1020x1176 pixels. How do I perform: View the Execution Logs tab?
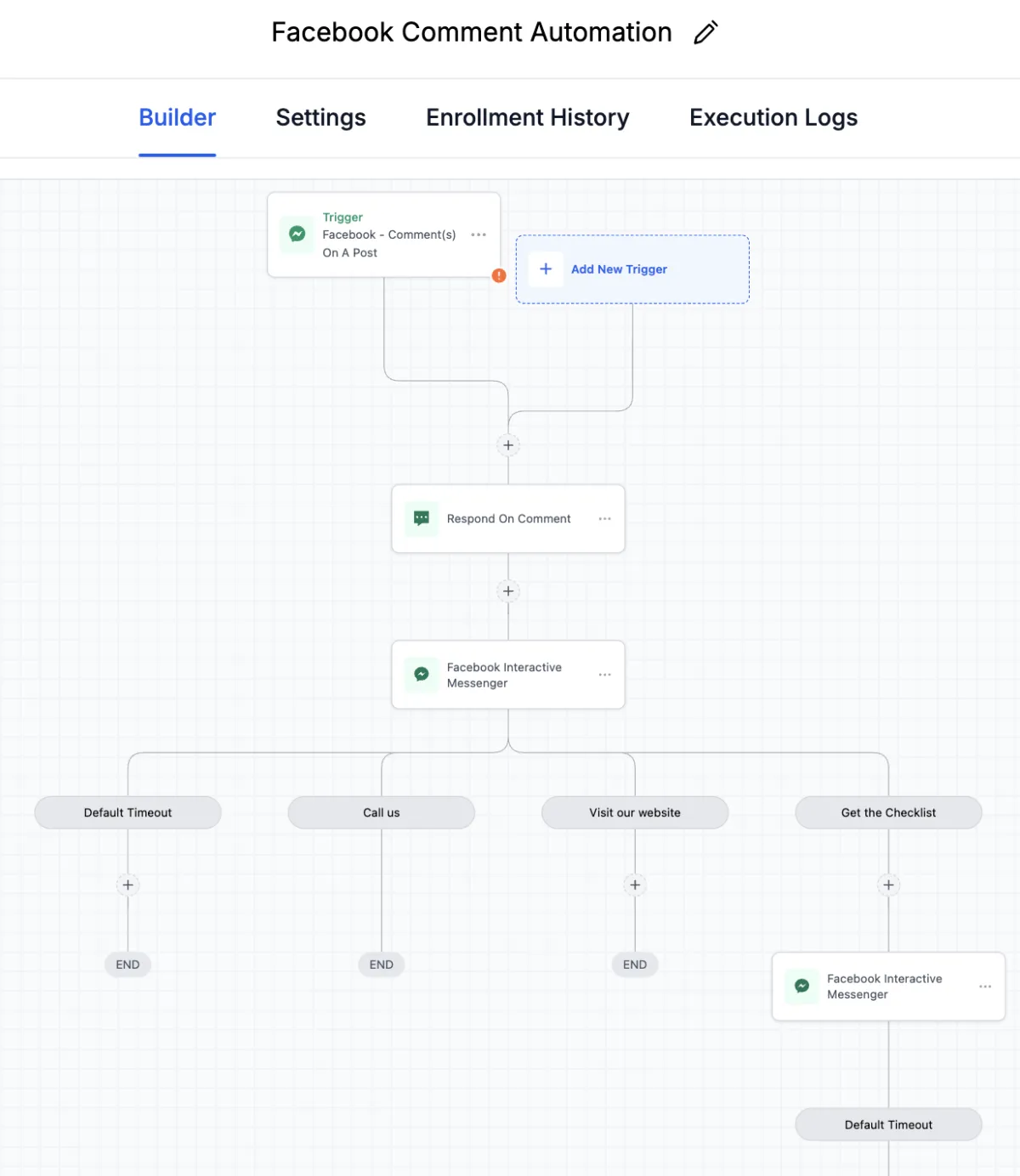[x=773, y=117]
